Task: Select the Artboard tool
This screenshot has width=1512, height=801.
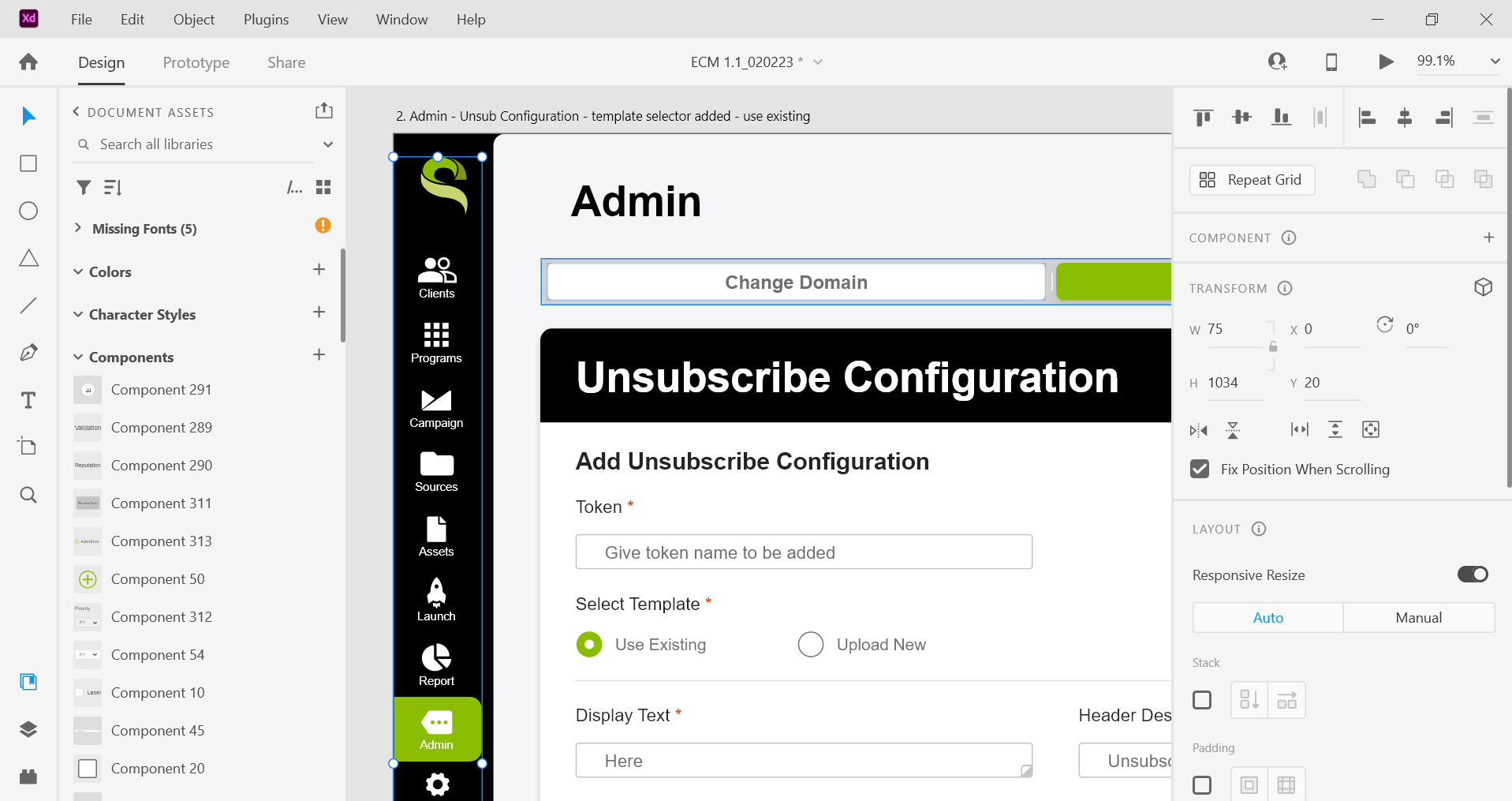Action: click(x=28, y=447)
